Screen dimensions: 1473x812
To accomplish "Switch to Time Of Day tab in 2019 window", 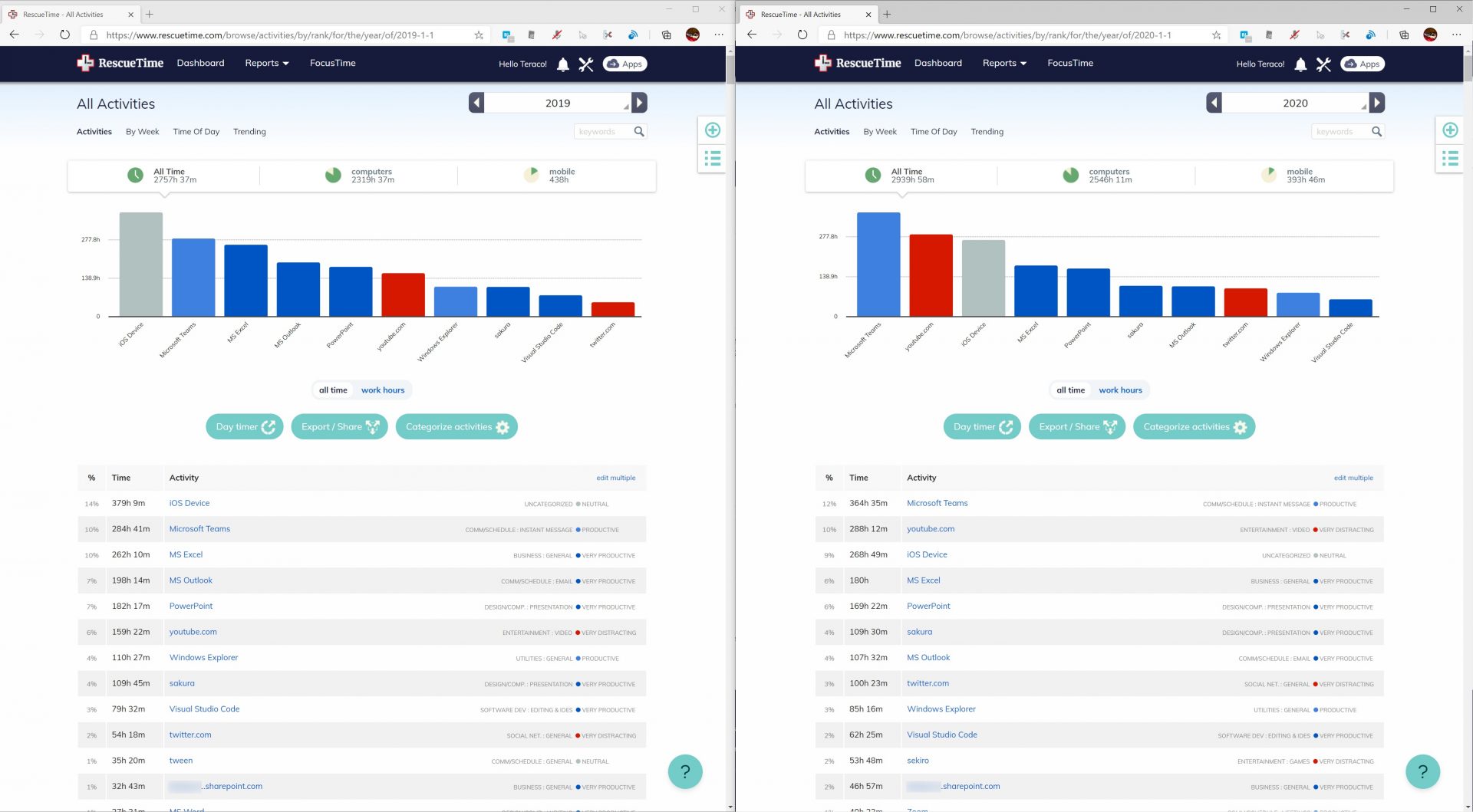I will pyautogui.click(x=196, y=132).
